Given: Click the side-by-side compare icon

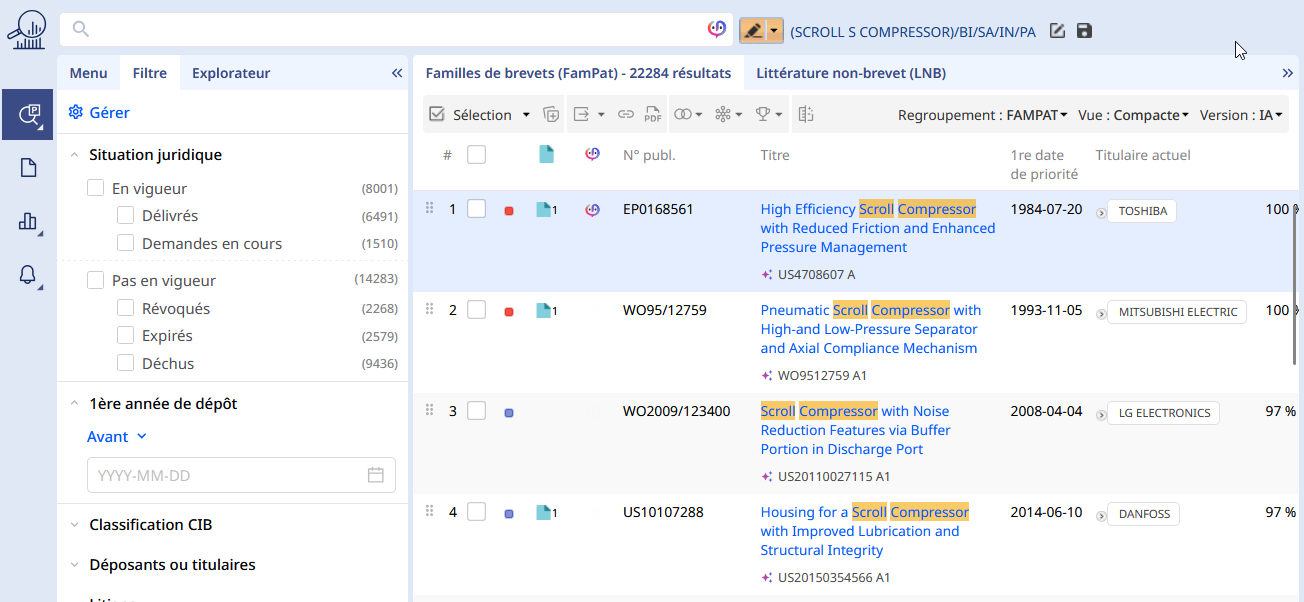Looking at the screenshot, I should (806, 115).
